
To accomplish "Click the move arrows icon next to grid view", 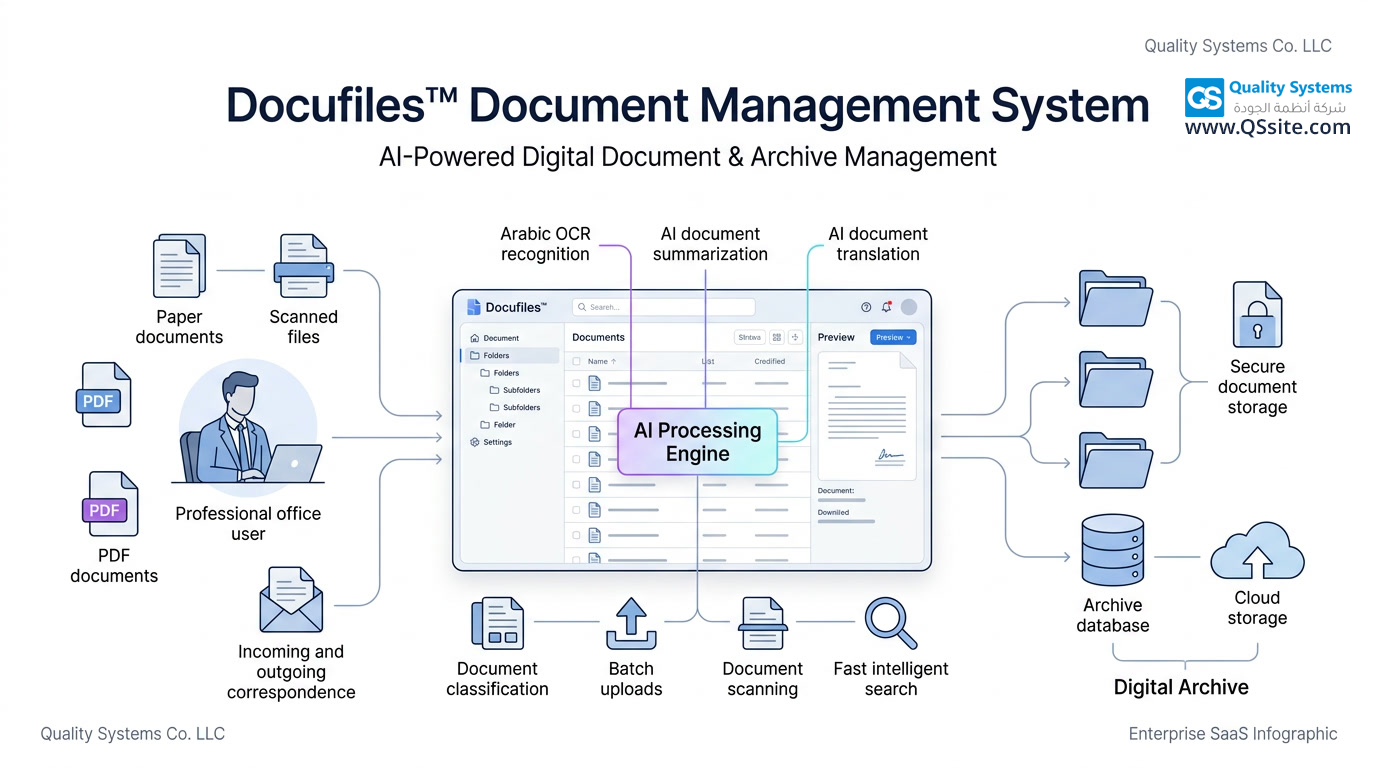I will click(794, 337).
